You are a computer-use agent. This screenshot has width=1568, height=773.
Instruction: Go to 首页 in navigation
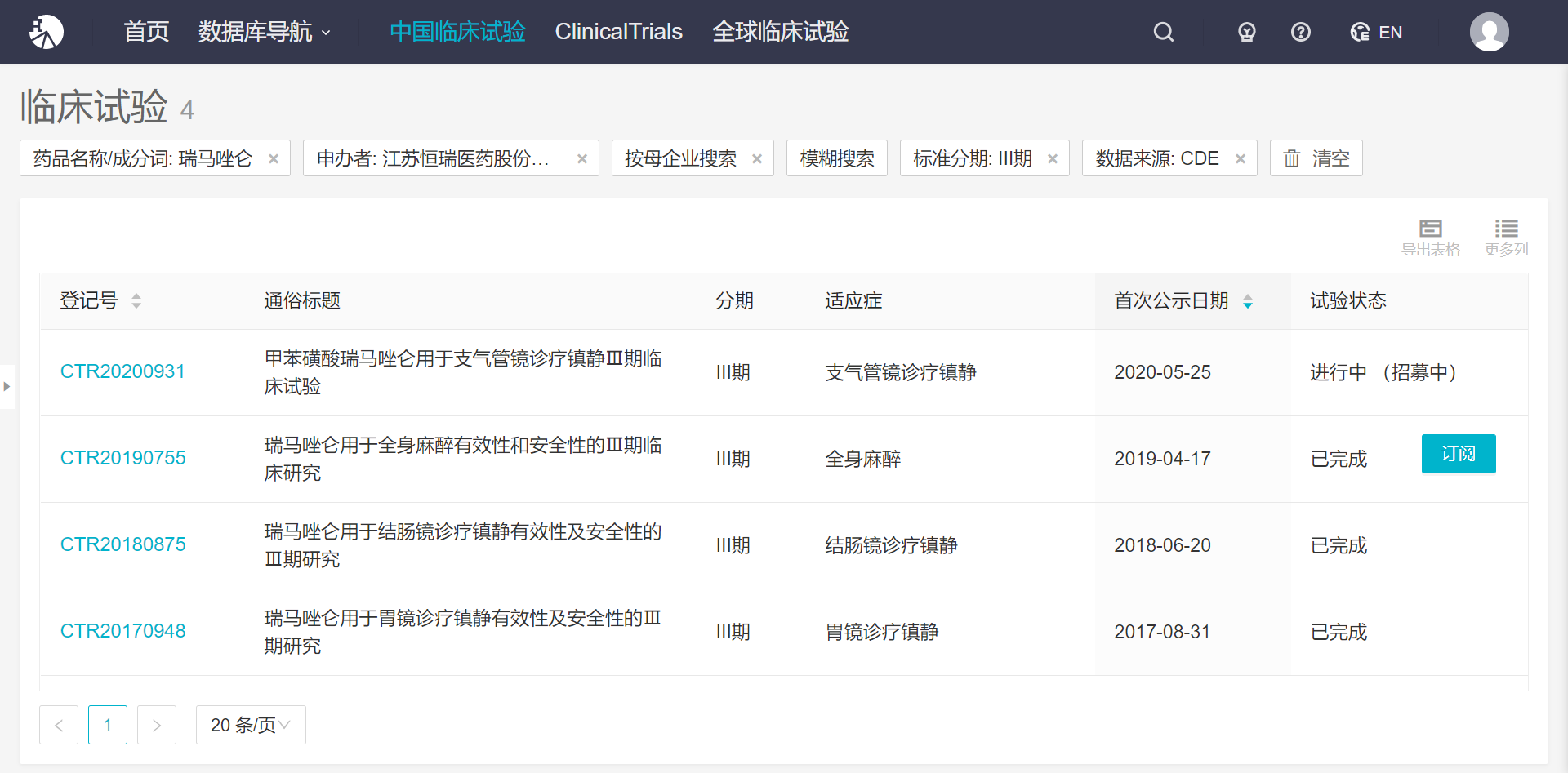pos(146,32)
